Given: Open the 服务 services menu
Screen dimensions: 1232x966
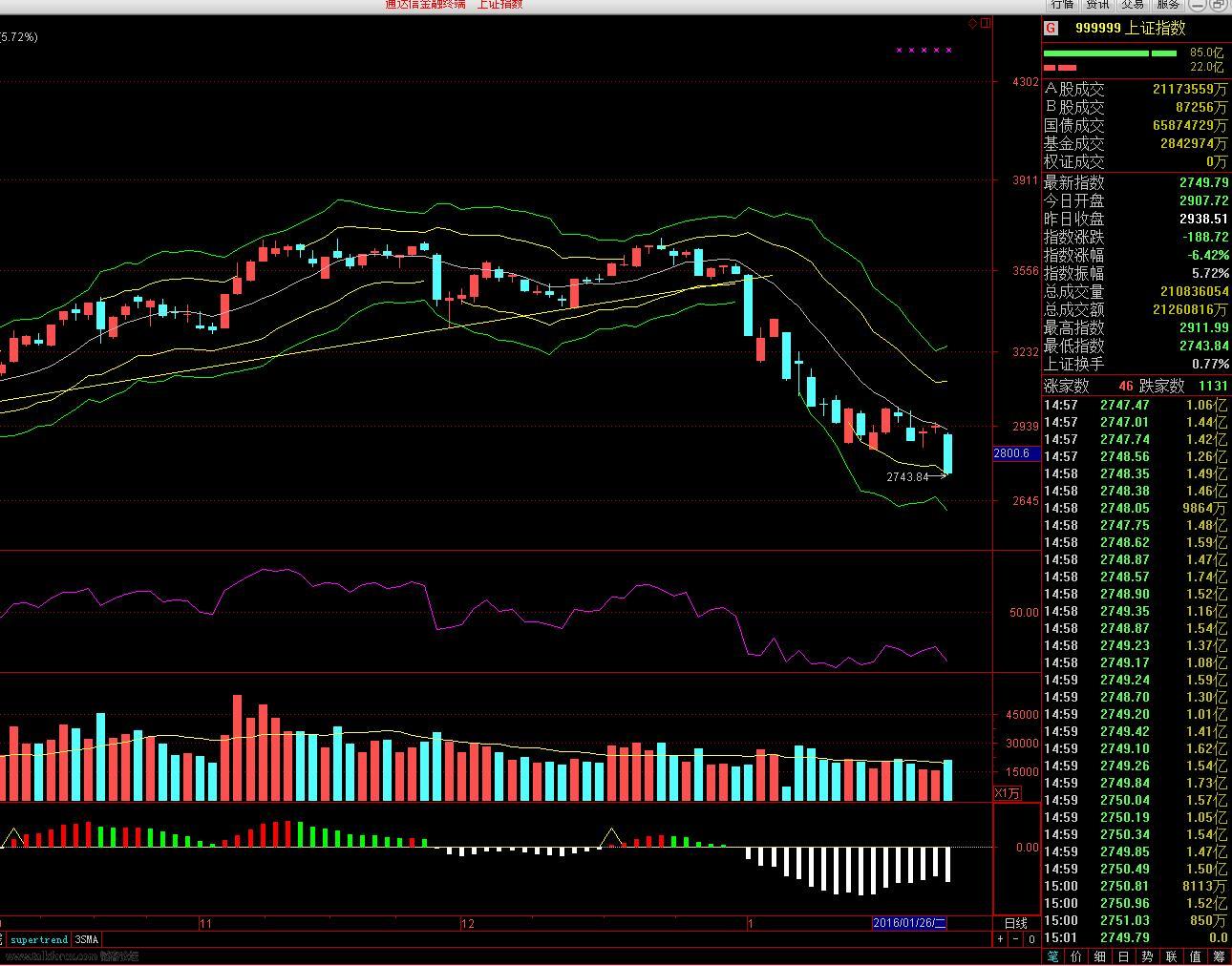Looking at the screenshot, I should pos(1168,5).
